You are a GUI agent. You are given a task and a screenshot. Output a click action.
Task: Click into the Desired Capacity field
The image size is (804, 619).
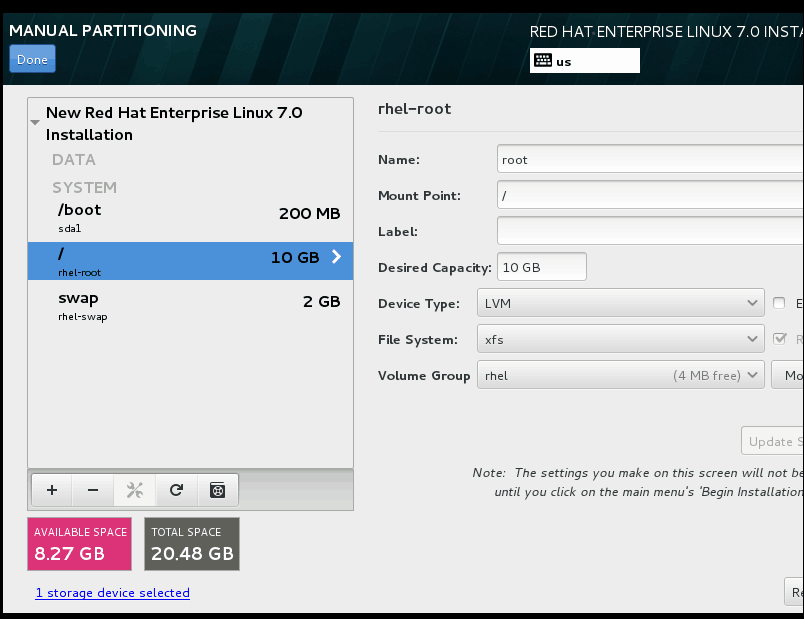pyautogui.click(x=541, y=268)
